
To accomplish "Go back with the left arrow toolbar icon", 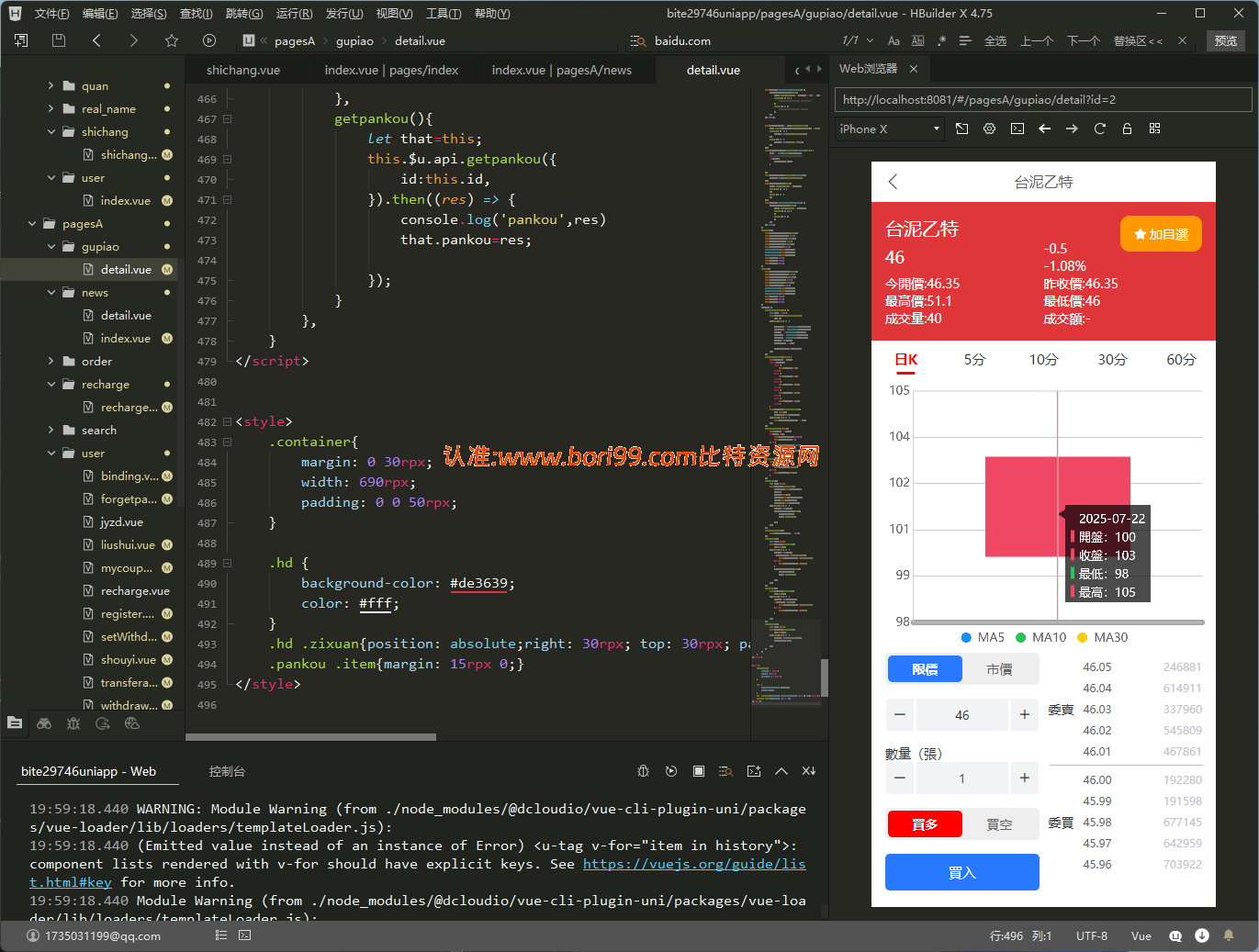I will [96, 40].
